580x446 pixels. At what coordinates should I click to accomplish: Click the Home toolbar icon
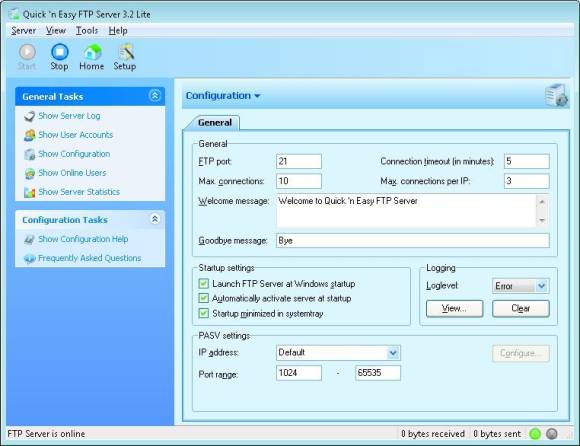point(92,52)
